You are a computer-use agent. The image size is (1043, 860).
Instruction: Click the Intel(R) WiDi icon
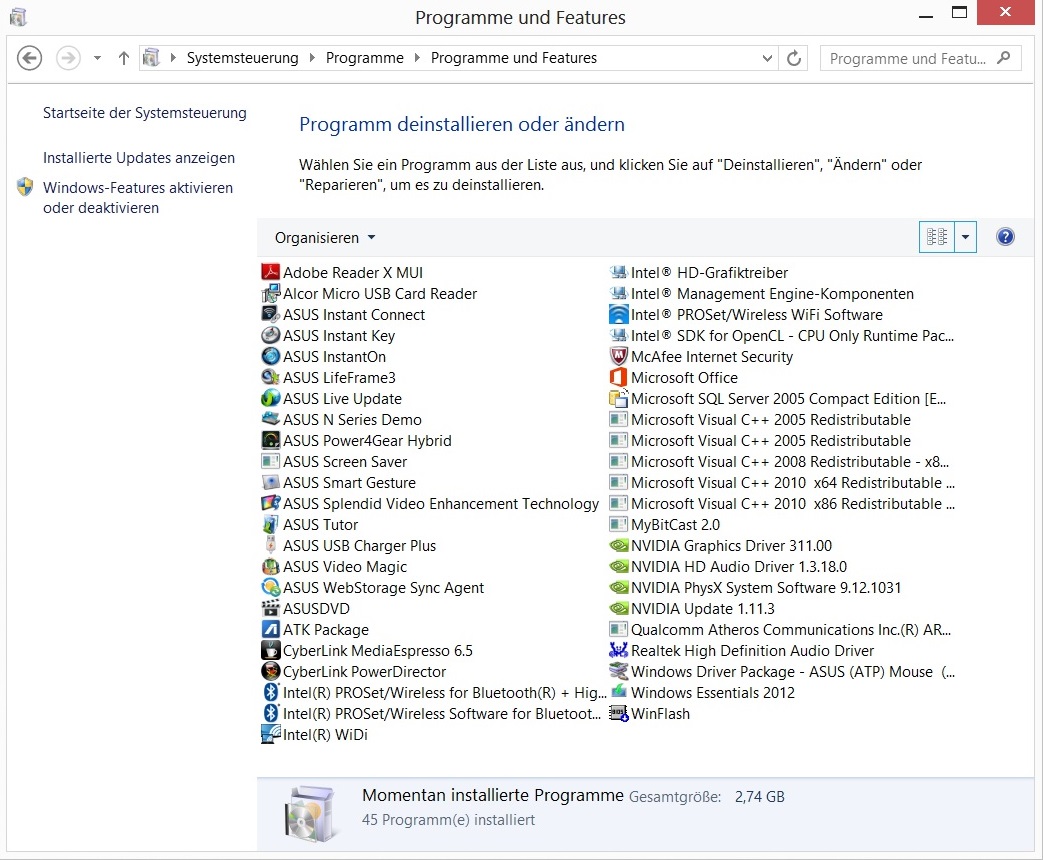tap(270, 734)
